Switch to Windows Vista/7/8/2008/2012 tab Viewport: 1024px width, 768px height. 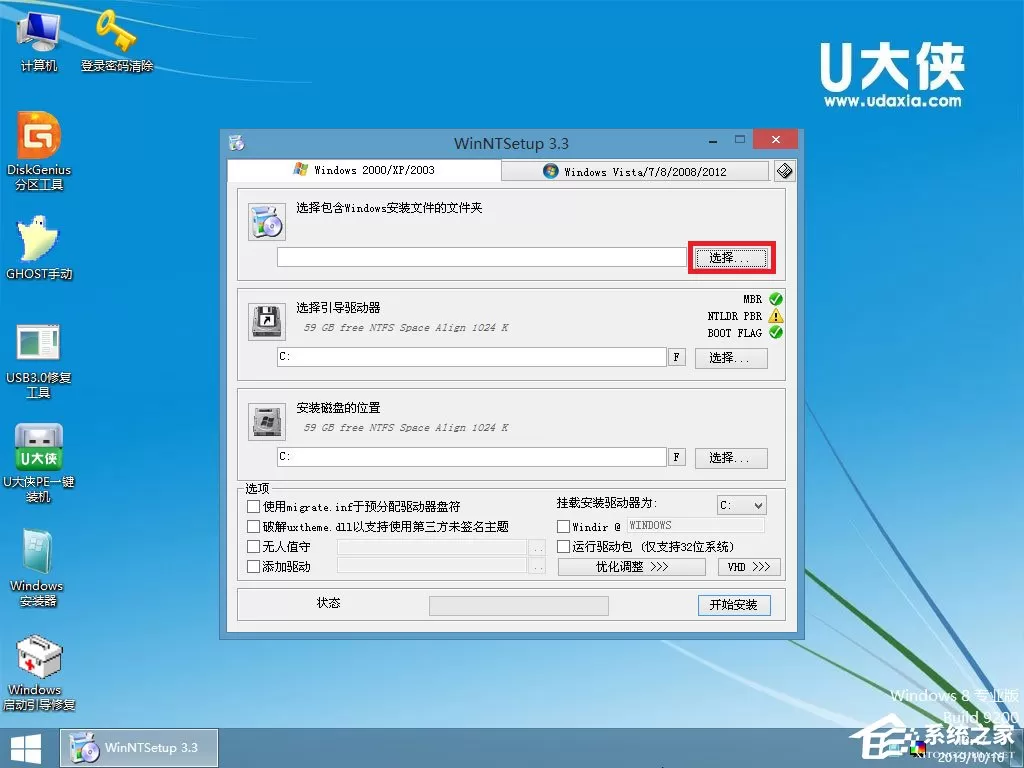tap(635, 172)
